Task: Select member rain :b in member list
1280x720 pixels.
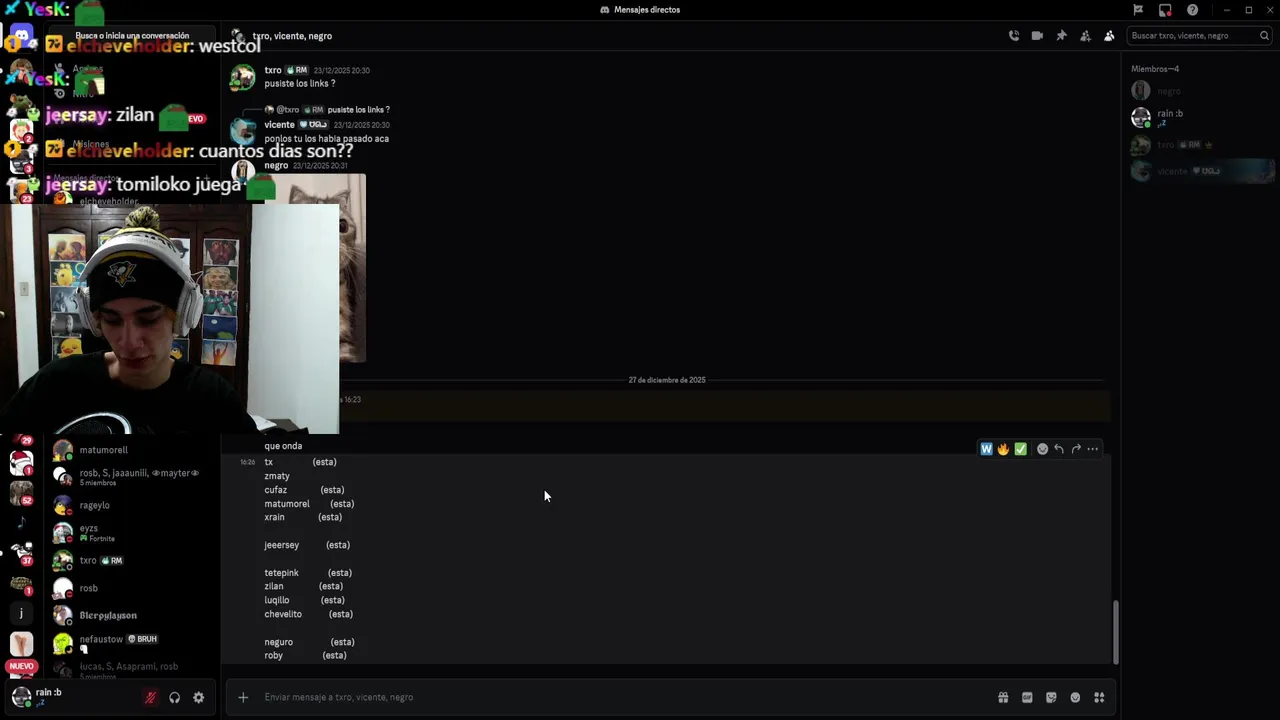Action: coord(1200,117)
